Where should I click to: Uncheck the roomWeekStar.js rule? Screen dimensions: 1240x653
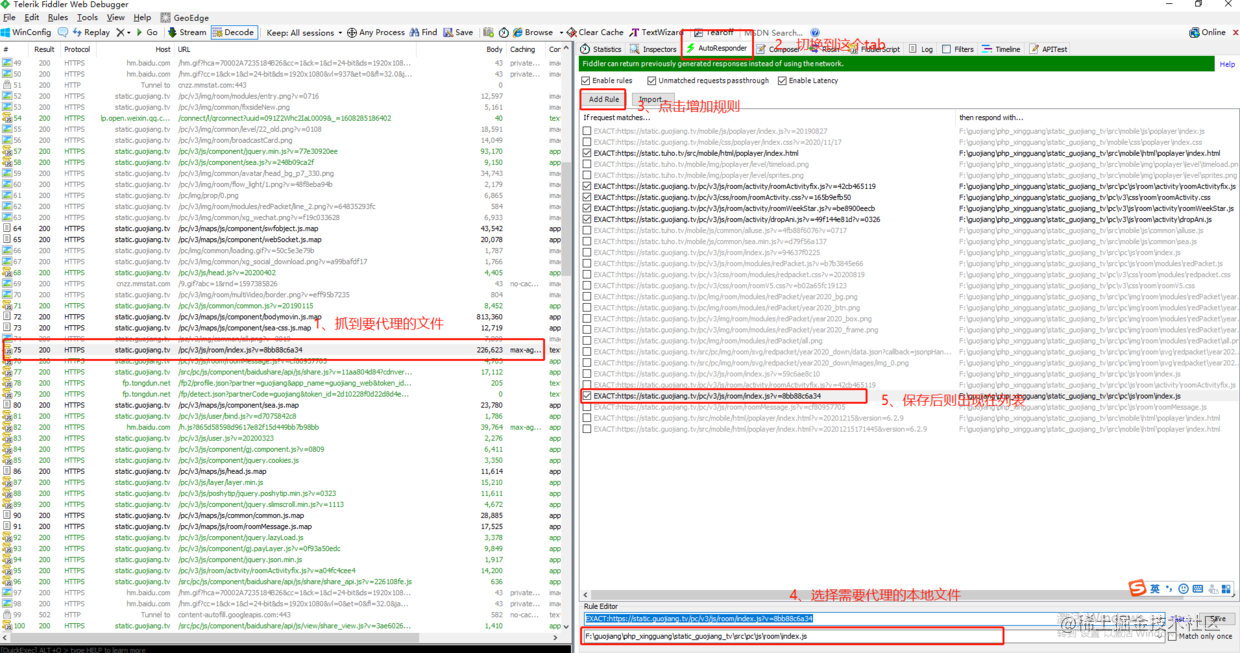[588, 208]
